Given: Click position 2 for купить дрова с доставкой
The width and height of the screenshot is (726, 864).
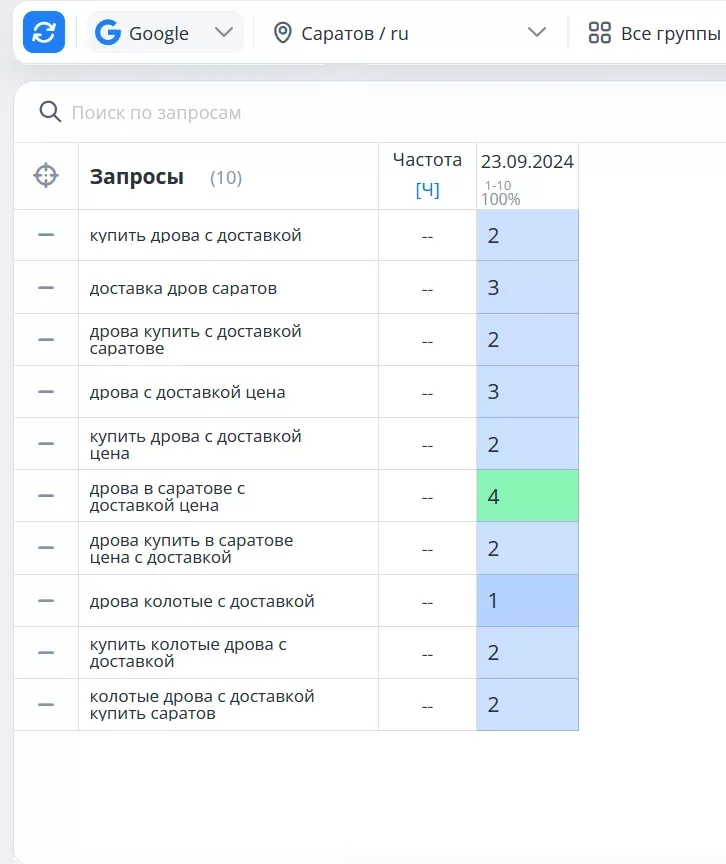Looking at the screenshot, I should click(x=527, y=235).
